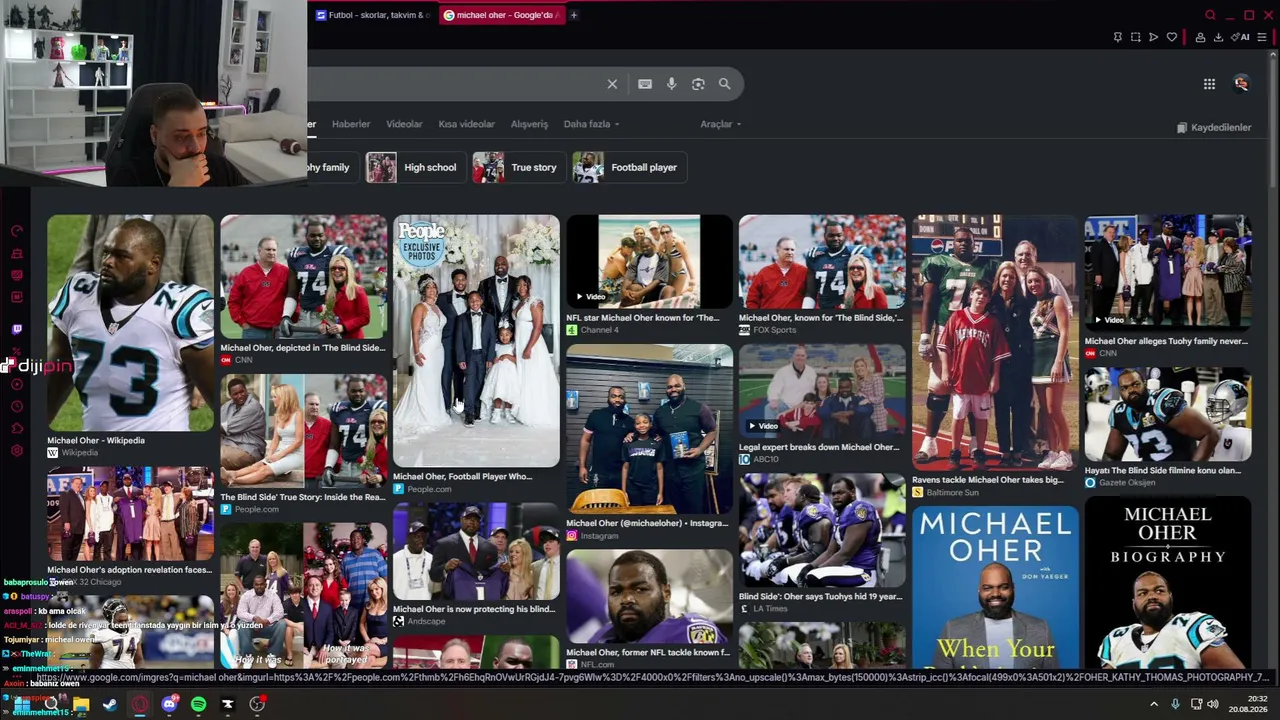Show hidden system tray icons

pos(1154,704)
